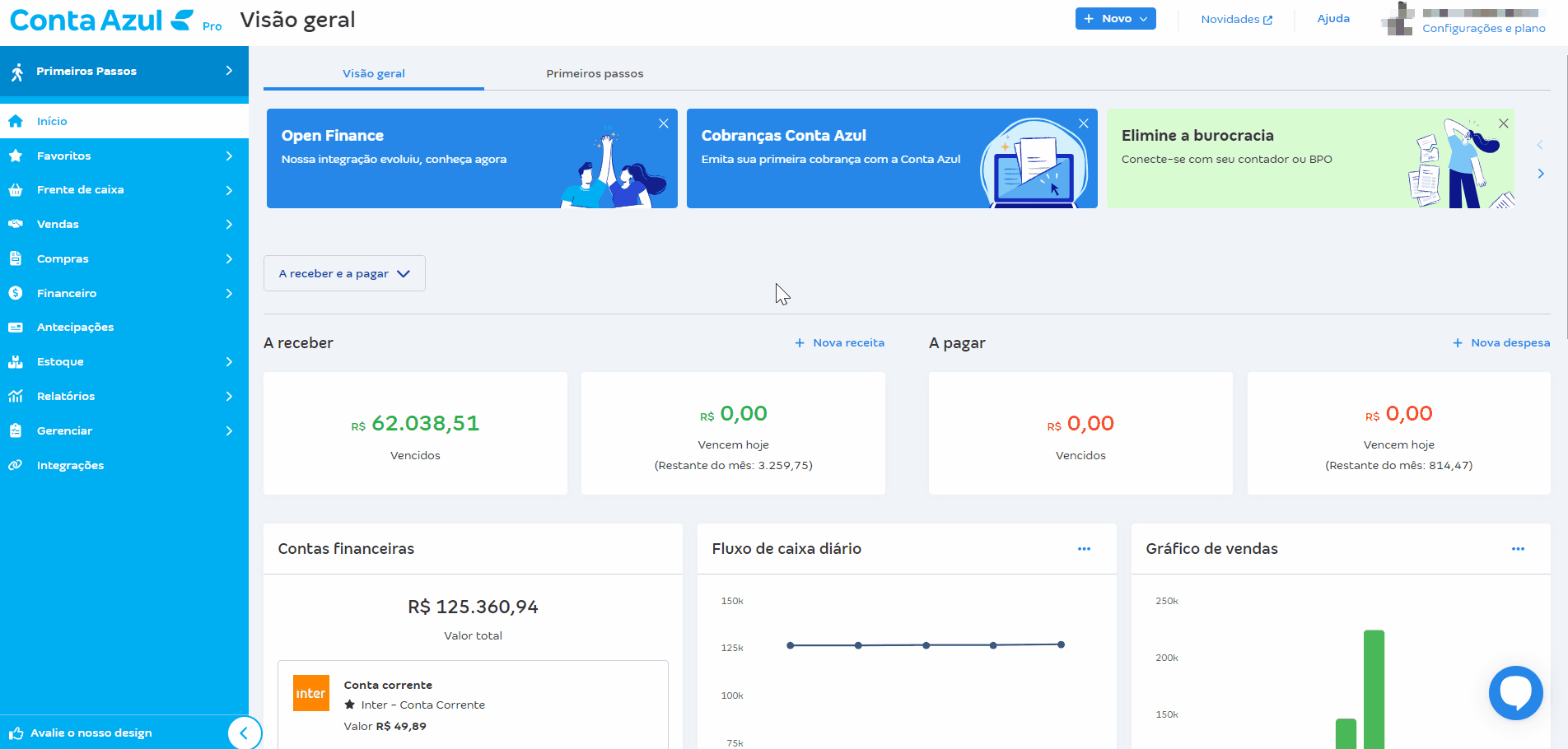The height and width of the screenshot is (749, 1568).
Task: Click the Gerenciar clipboard icon
Action: [x=15, y=430]
